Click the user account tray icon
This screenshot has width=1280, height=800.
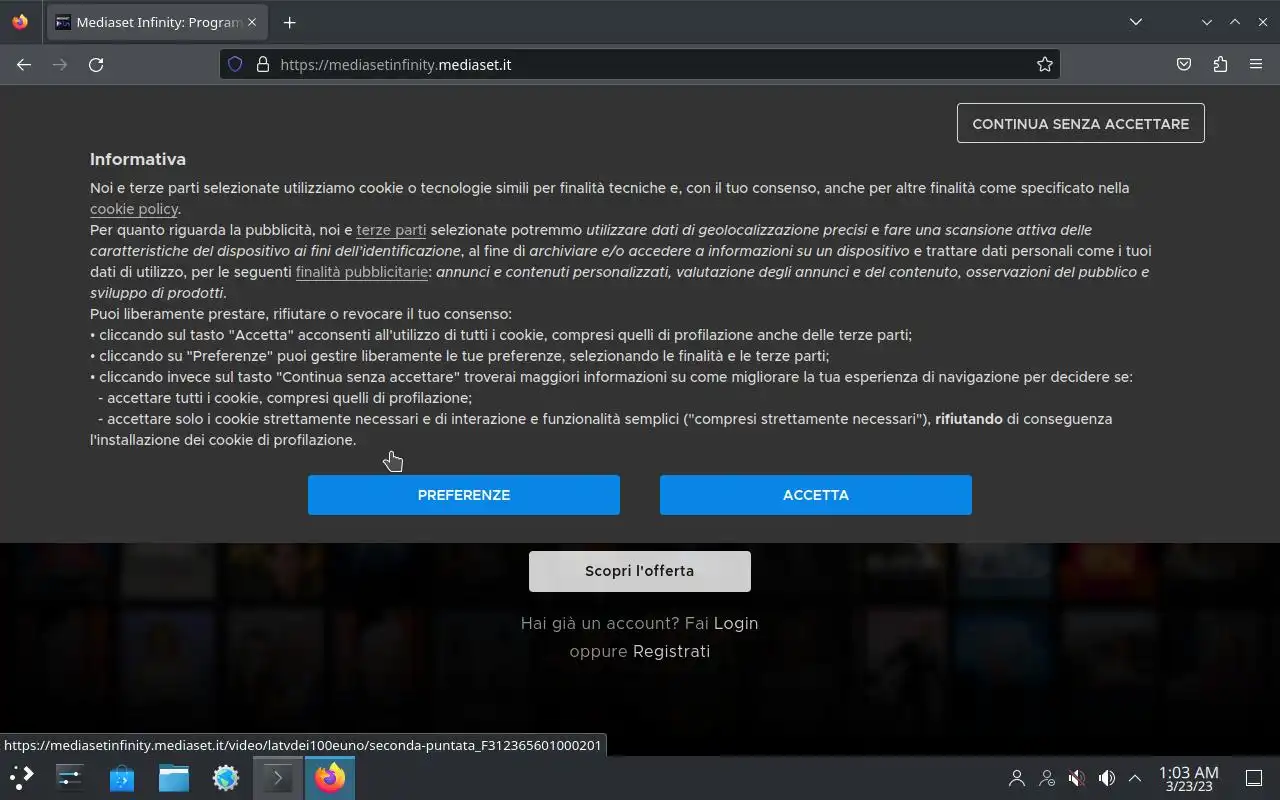1017,777
